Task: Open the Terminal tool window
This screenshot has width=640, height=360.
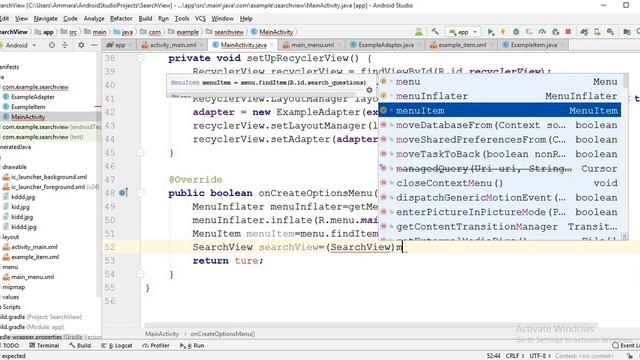Action: coord(44,346)
